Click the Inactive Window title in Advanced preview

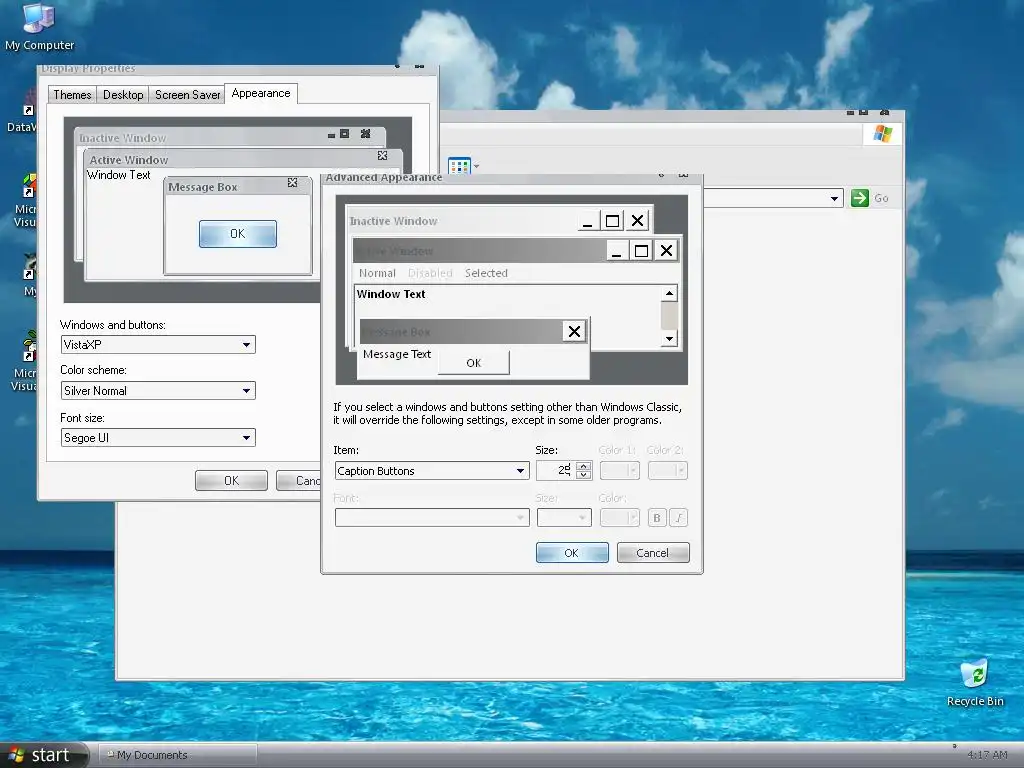pos(393,221)
